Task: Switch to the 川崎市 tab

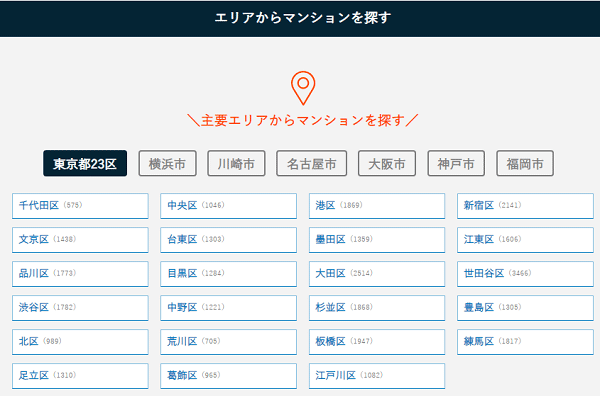Action: (x=236, y=163)
